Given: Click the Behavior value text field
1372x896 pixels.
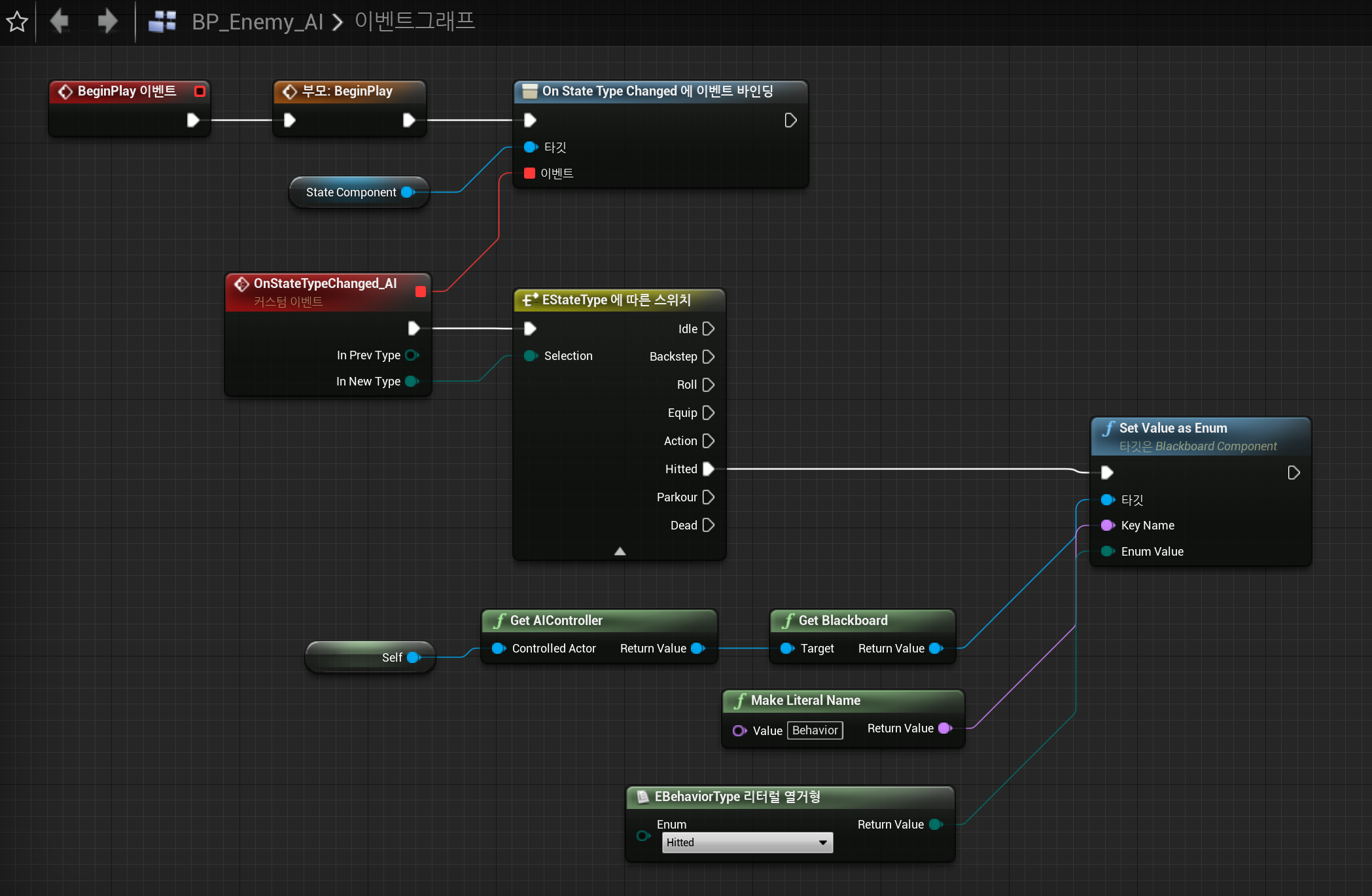Looking at the screenshot, I should 815,730.
